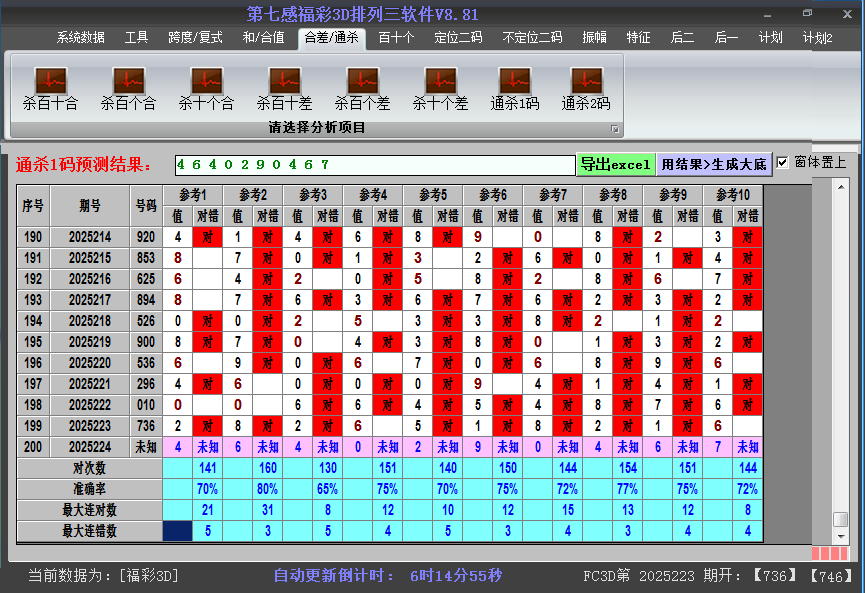
Task: Switch to the 和/合值 tab
Action: pos(263,38)
